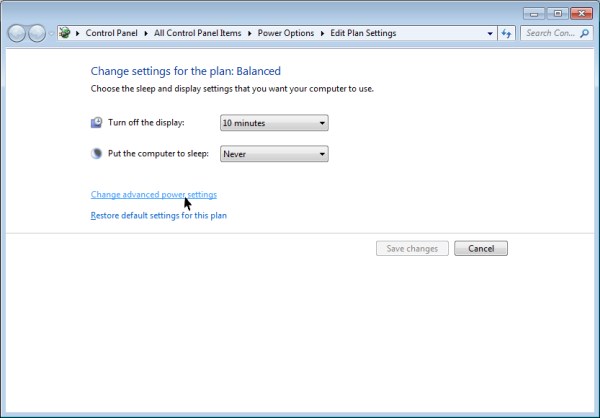600x418 pixels.
Task: Click the 'Put the computer to sleep:' label
Action: tap(158, 153)
